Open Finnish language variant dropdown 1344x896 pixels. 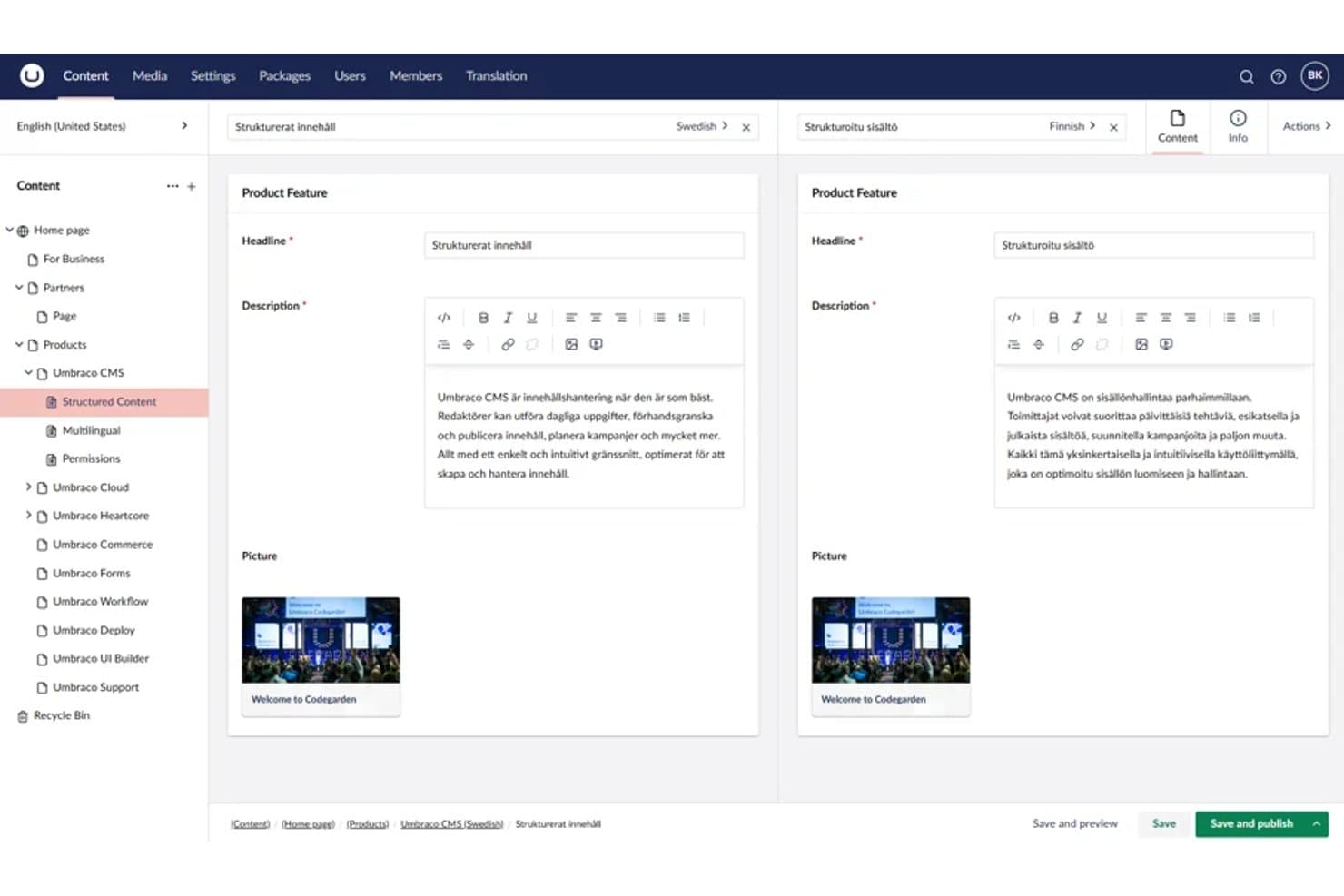[1072, 126]
